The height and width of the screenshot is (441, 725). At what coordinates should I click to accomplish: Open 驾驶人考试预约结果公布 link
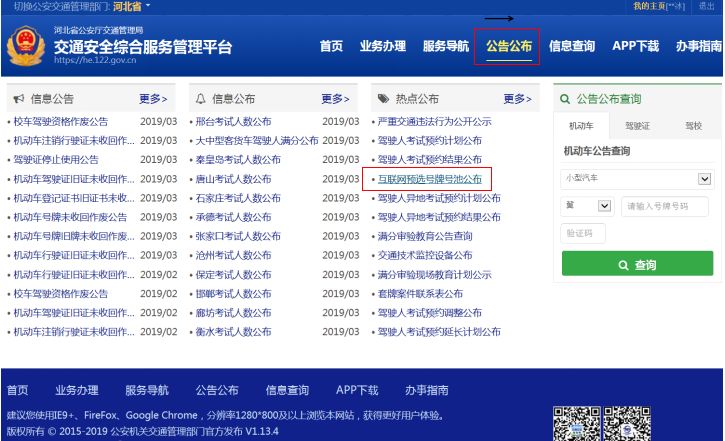[430, 159]
